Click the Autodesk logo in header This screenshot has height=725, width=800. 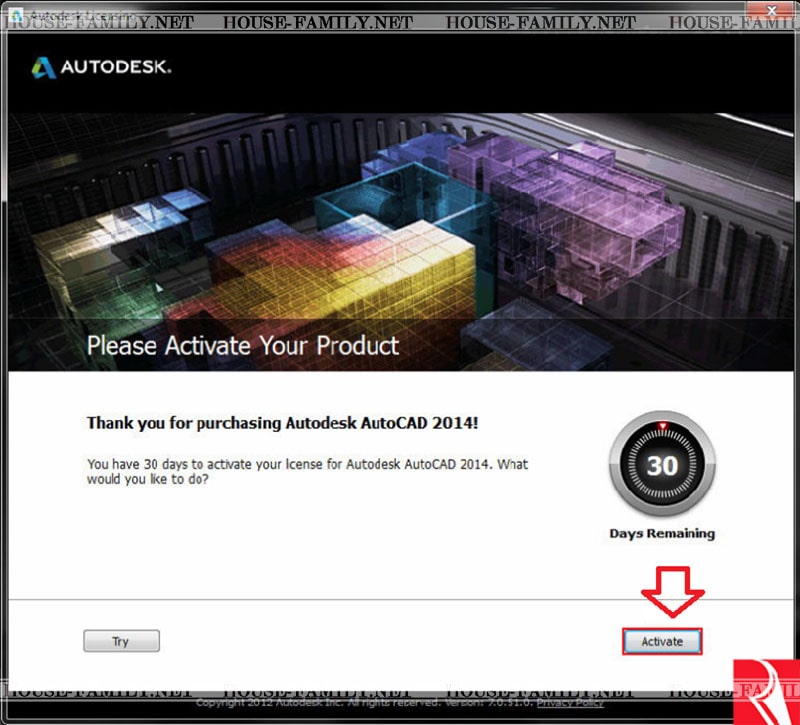click(x=101, y=67)
